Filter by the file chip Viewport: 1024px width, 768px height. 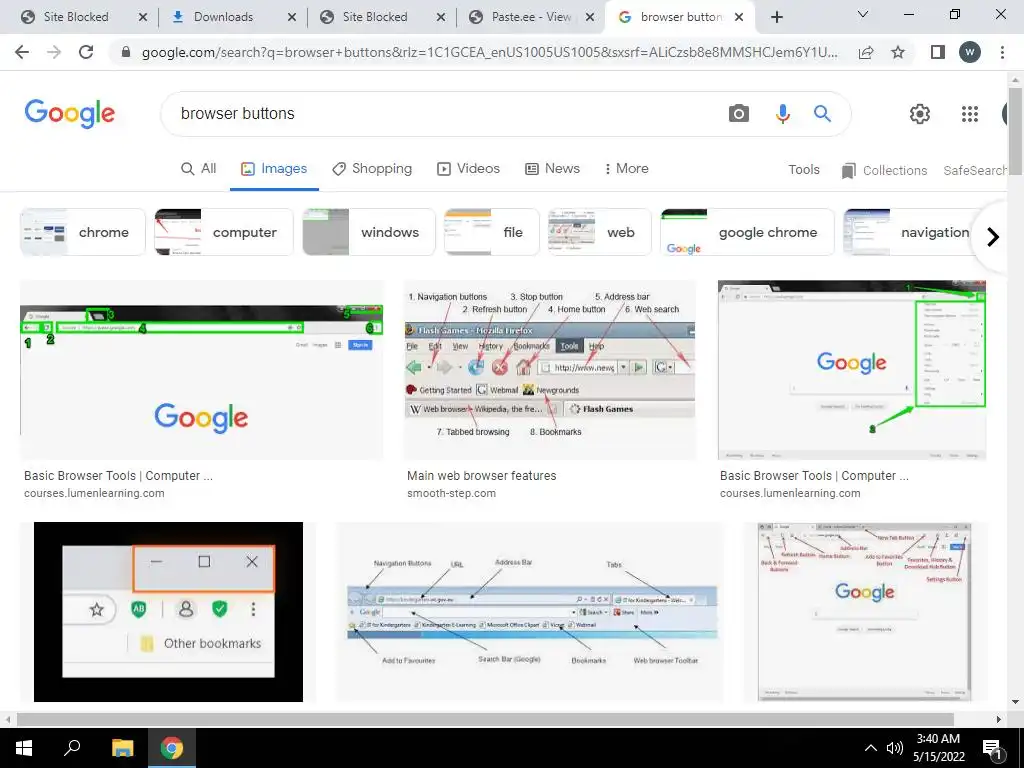(491, 232)
